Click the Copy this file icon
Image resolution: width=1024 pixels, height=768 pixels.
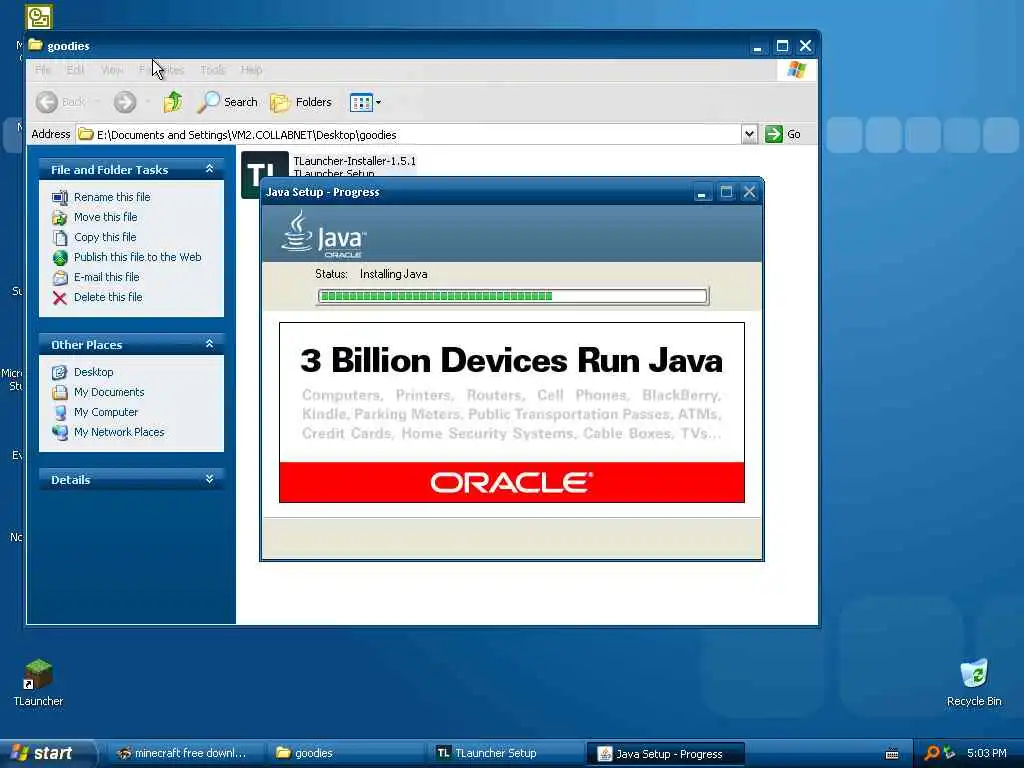pos(59,238)
